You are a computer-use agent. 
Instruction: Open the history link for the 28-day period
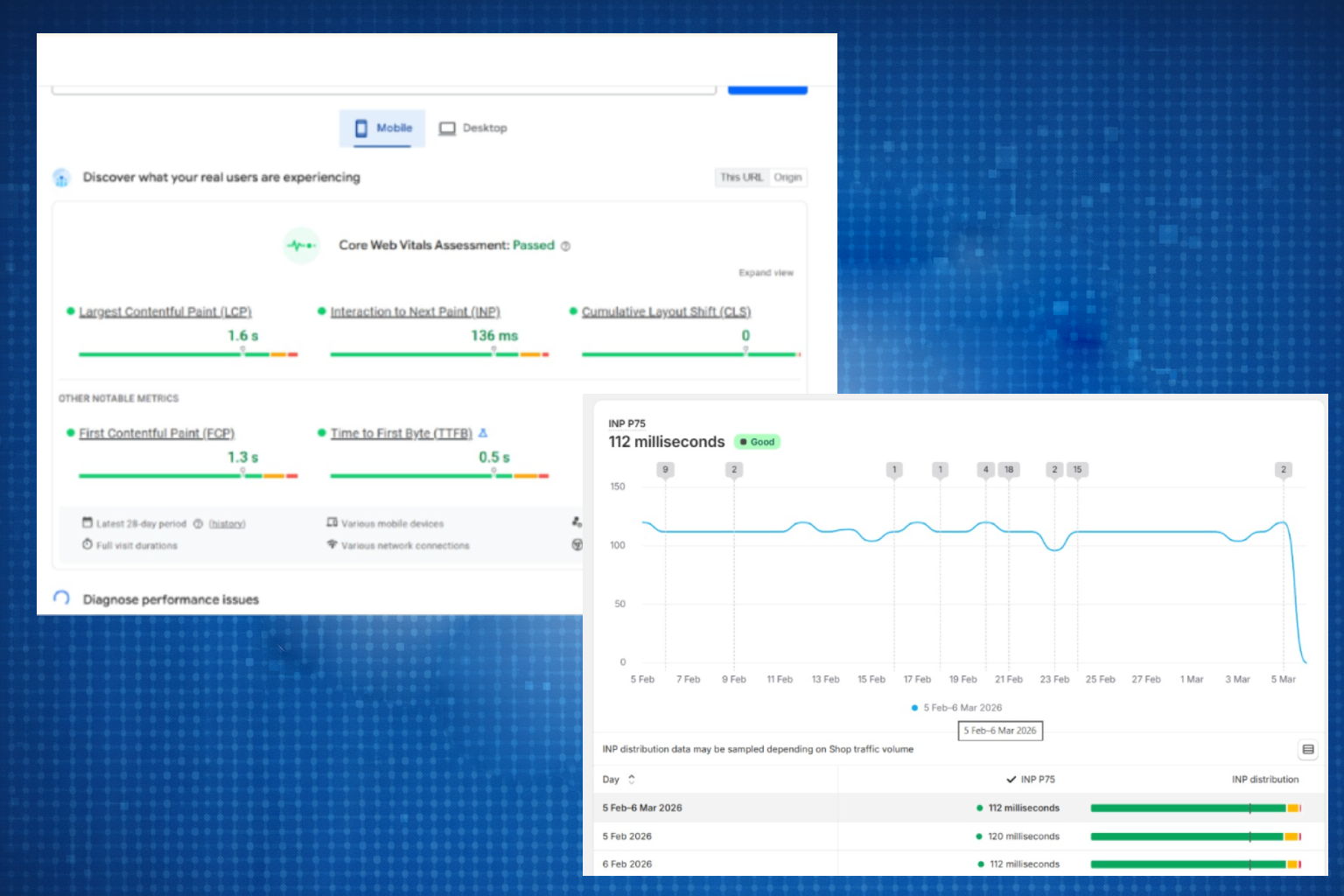click(x=227, y=522)
